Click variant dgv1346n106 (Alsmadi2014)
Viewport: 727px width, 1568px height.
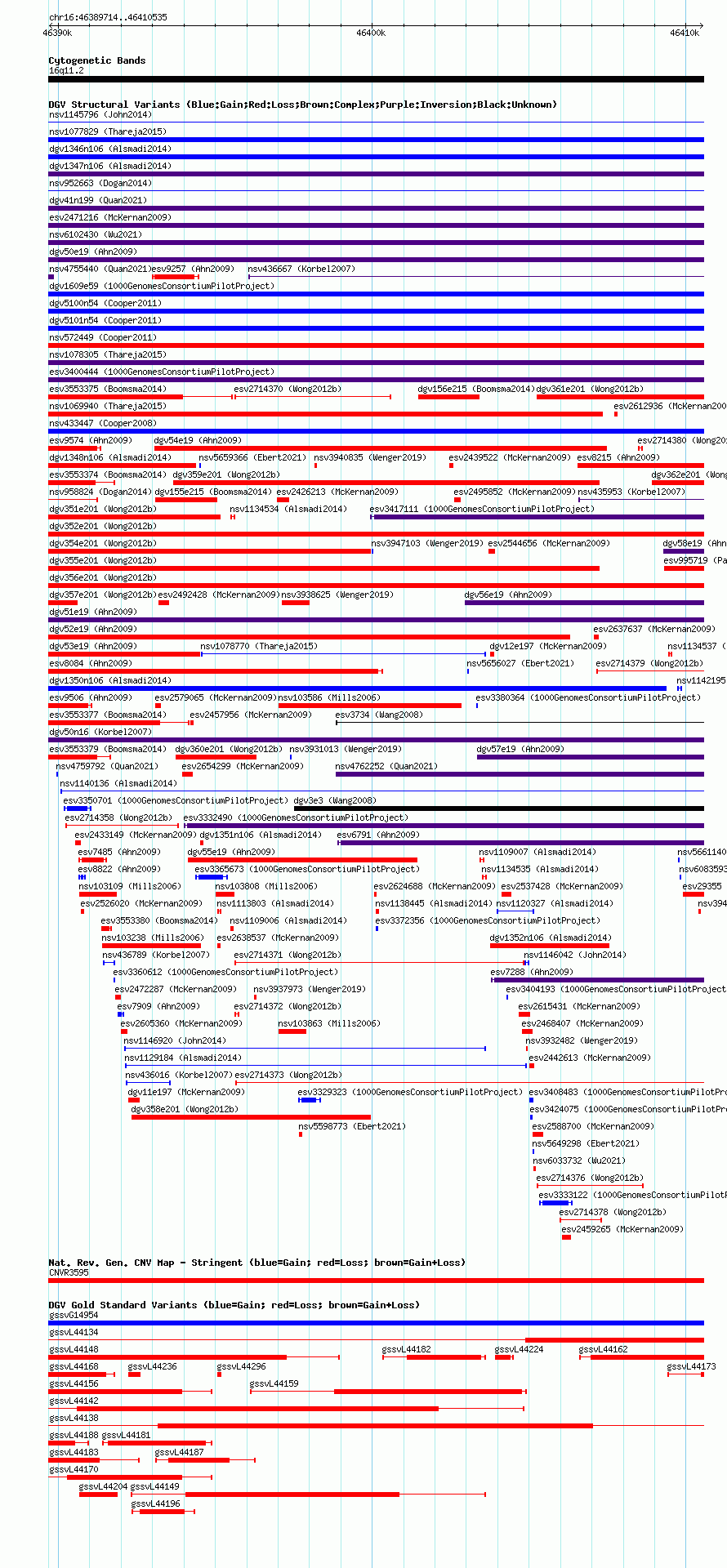(110, 149)
